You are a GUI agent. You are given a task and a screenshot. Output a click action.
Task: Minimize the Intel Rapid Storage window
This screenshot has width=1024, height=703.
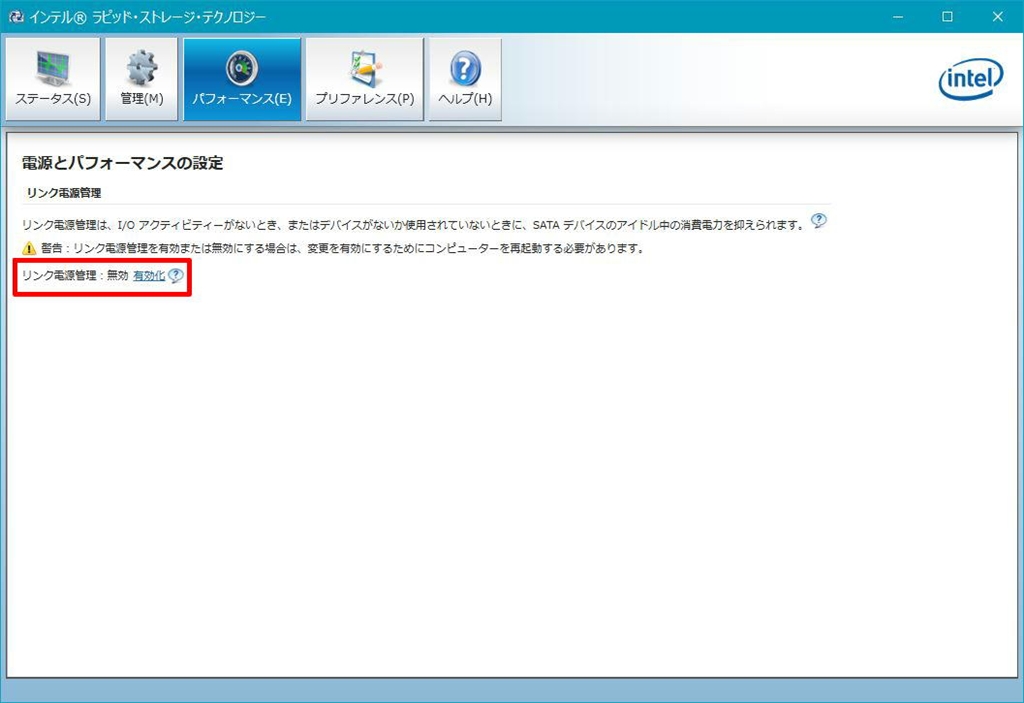898,16
